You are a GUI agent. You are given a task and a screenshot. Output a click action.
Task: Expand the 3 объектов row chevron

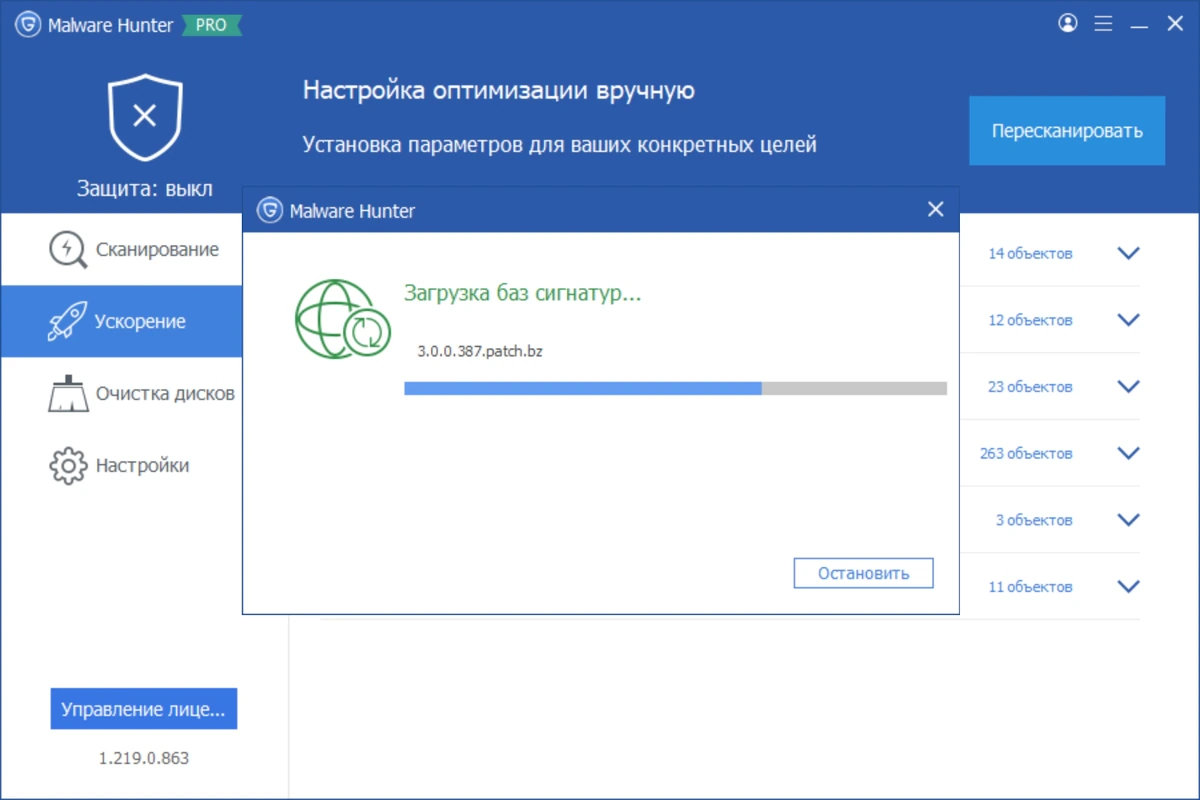(1128, 520)
